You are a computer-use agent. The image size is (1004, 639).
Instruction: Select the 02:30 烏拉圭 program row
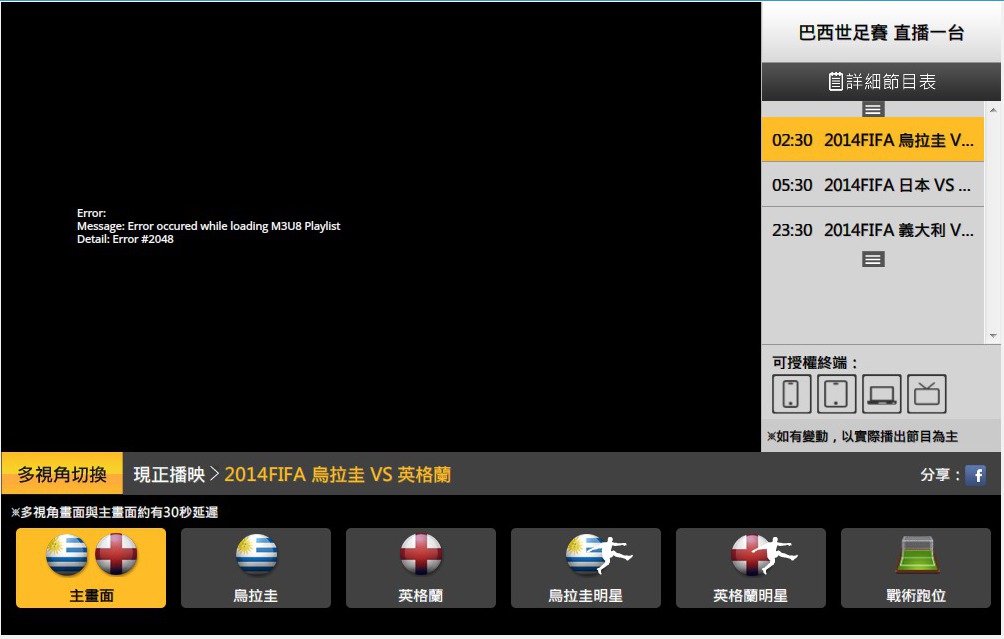(872, 140)
